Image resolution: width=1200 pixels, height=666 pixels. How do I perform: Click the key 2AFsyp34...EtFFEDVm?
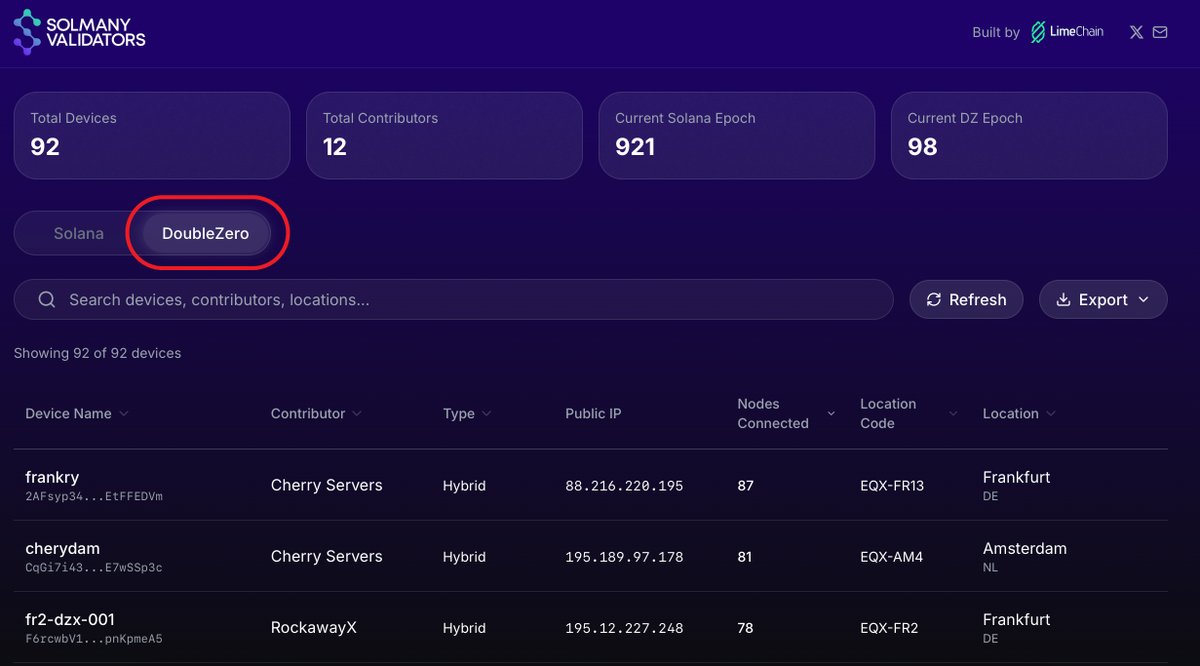(x=94, y=496)
